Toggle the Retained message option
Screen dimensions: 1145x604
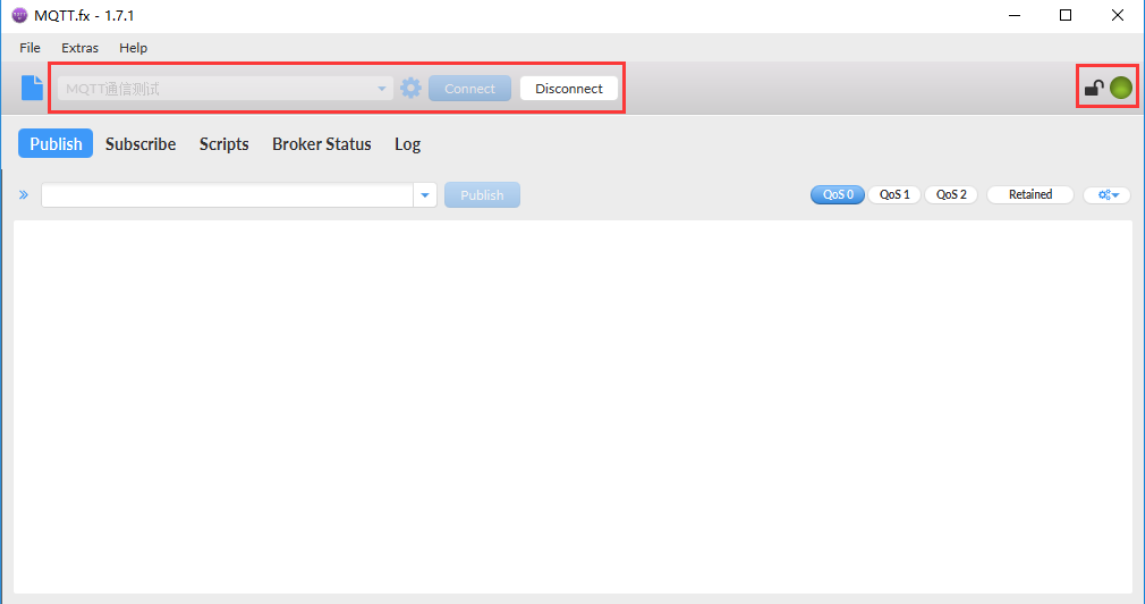pos(1030,195)
